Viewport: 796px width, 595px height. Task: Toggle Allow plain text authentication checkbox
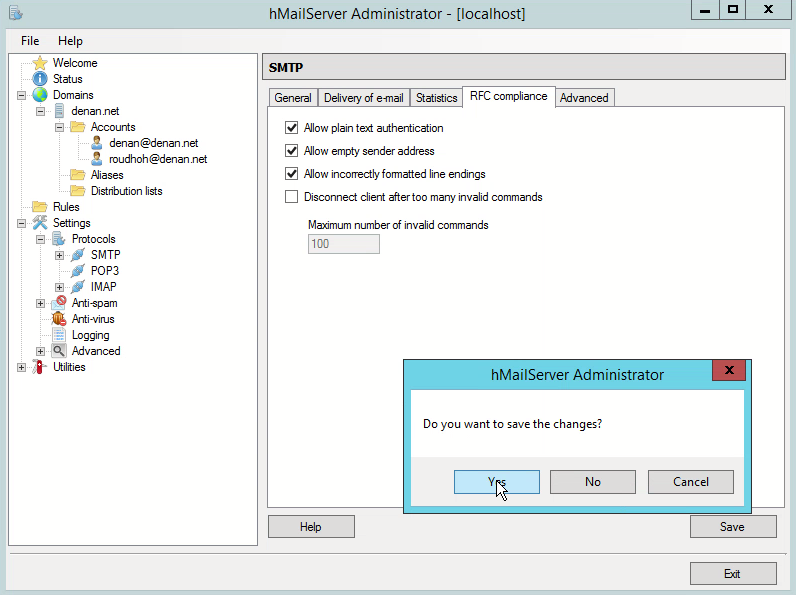pyautogui.click(x=291, y=128)
